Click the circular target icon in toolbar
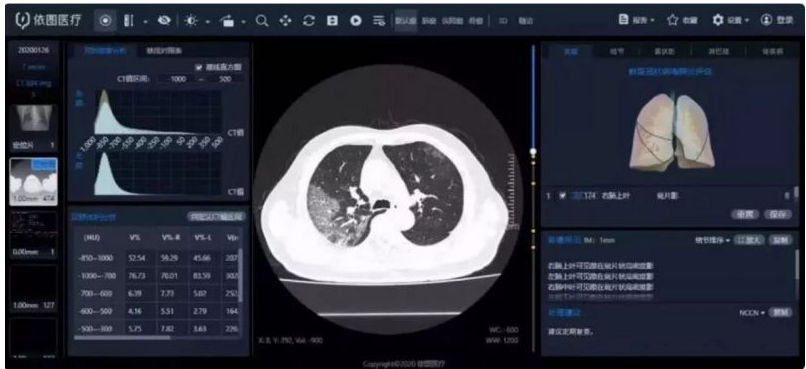Screen dimensions: 806x369 tap(105, 21)
